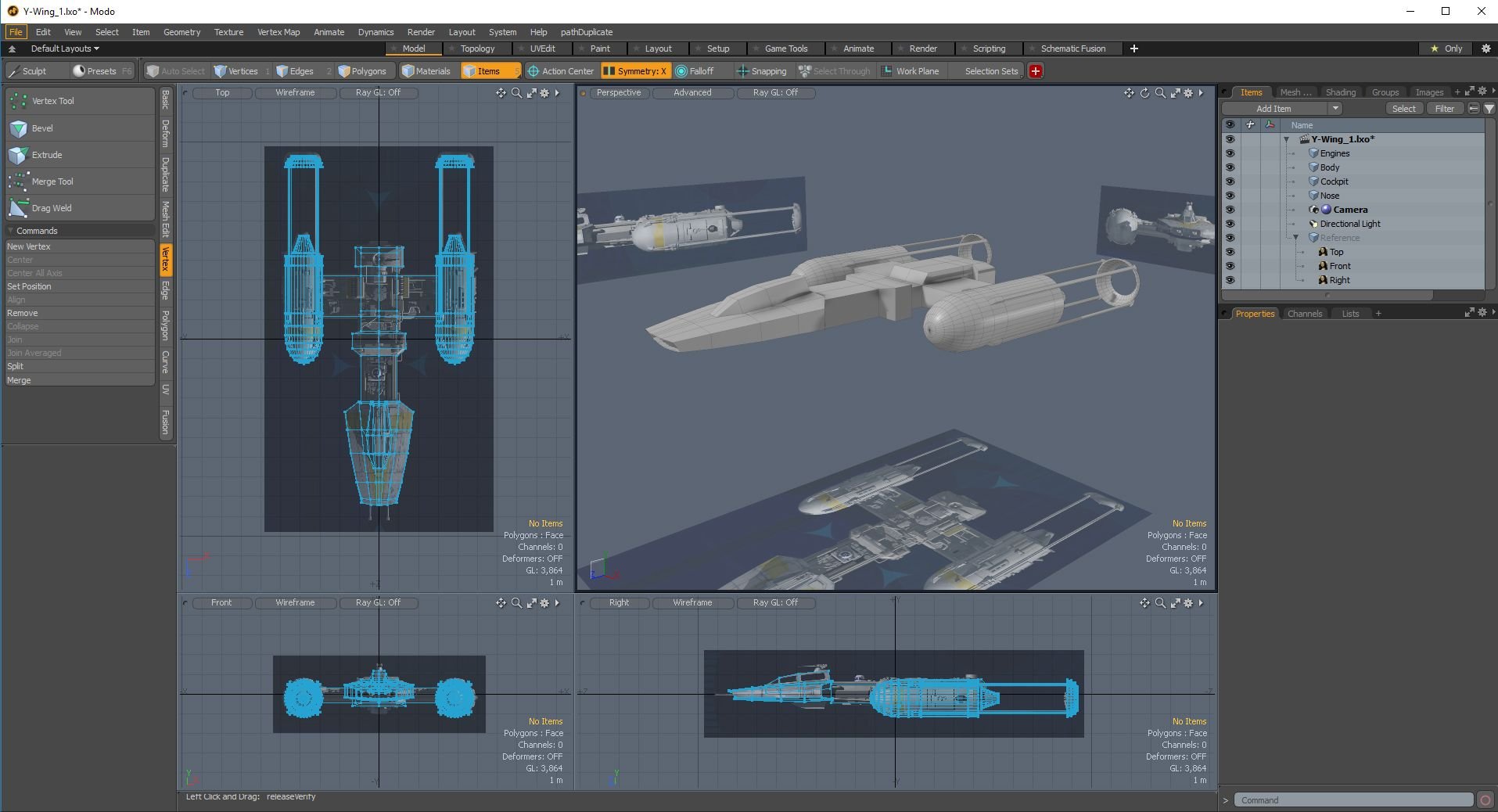Click the zoom icon in Top viewport
The width and height of the screenshot is (1498, 812).
(516, 93)
